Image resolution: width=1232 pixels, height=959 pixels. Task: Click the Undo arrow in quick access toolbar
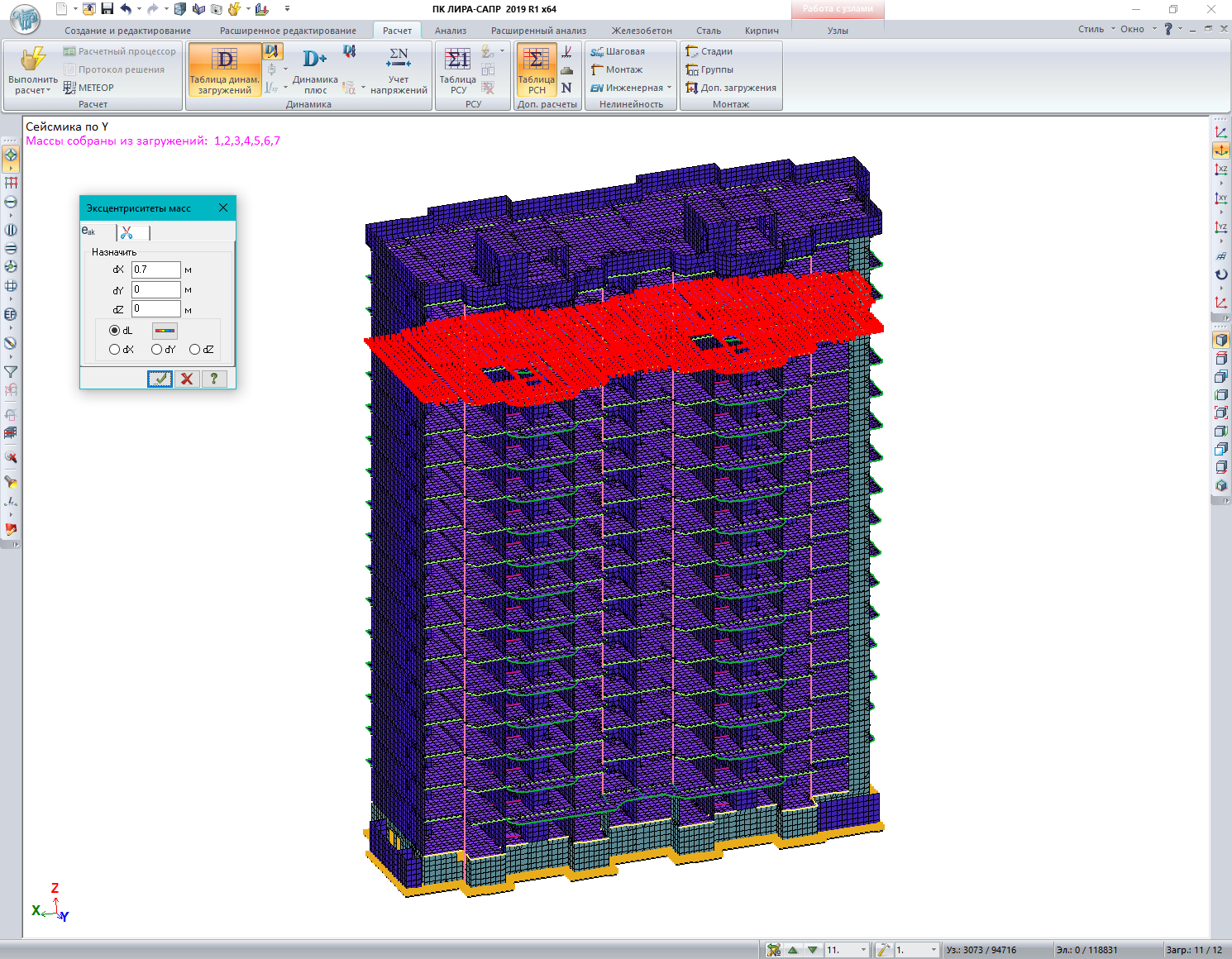(x=126, y=9)
